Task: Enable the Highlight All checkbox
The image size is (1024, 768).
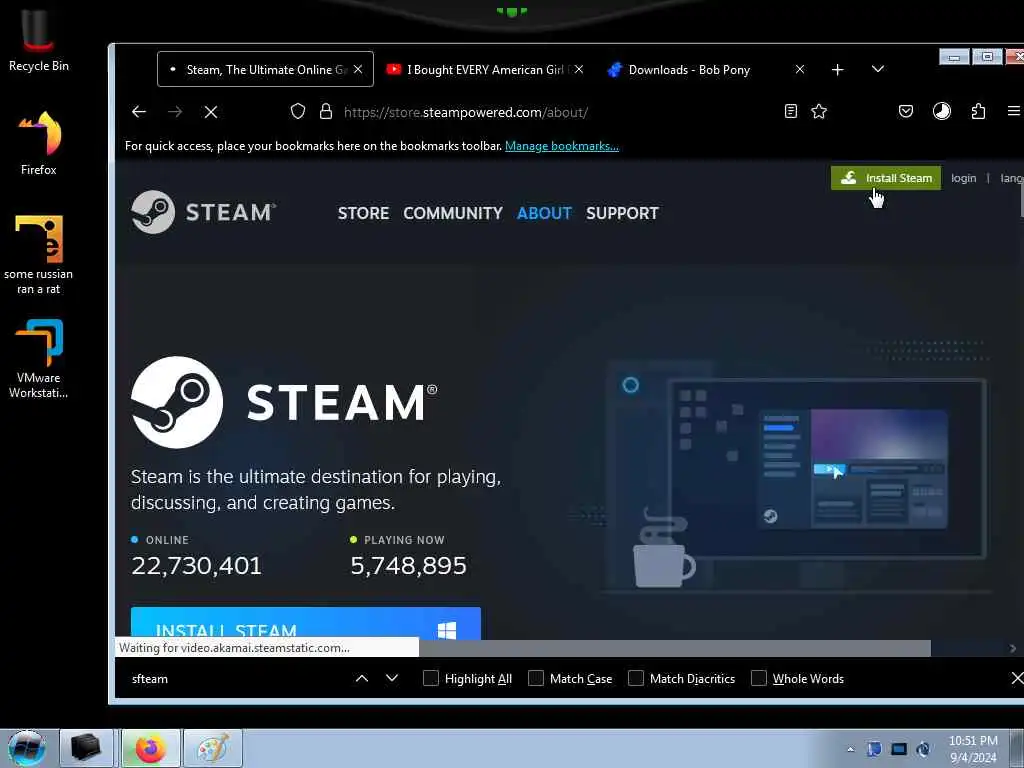Action: coord(431,679)
